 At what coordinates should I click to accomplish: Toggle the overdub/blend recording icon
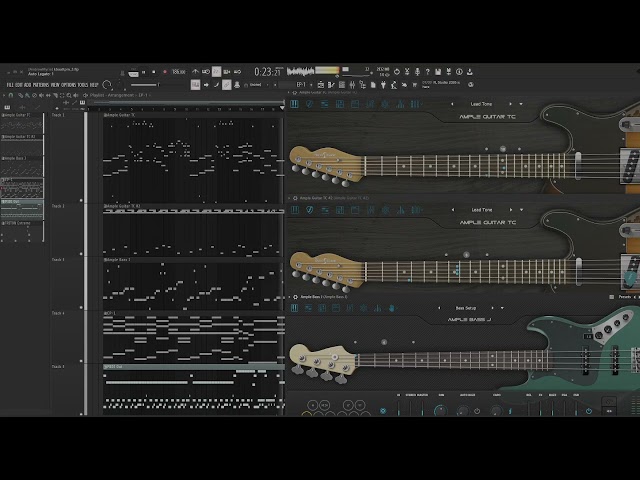point(227,72)
